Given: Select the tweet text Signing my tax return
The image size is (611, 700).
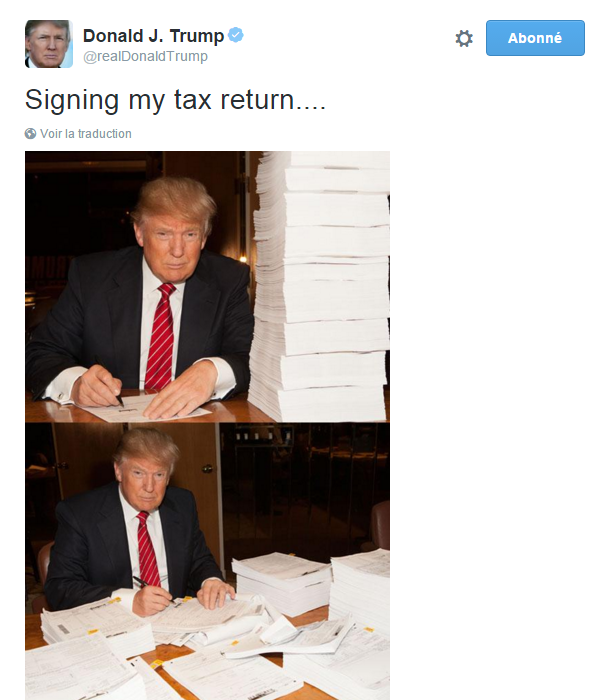Looking at the screenshot, I should click(175, 100).
